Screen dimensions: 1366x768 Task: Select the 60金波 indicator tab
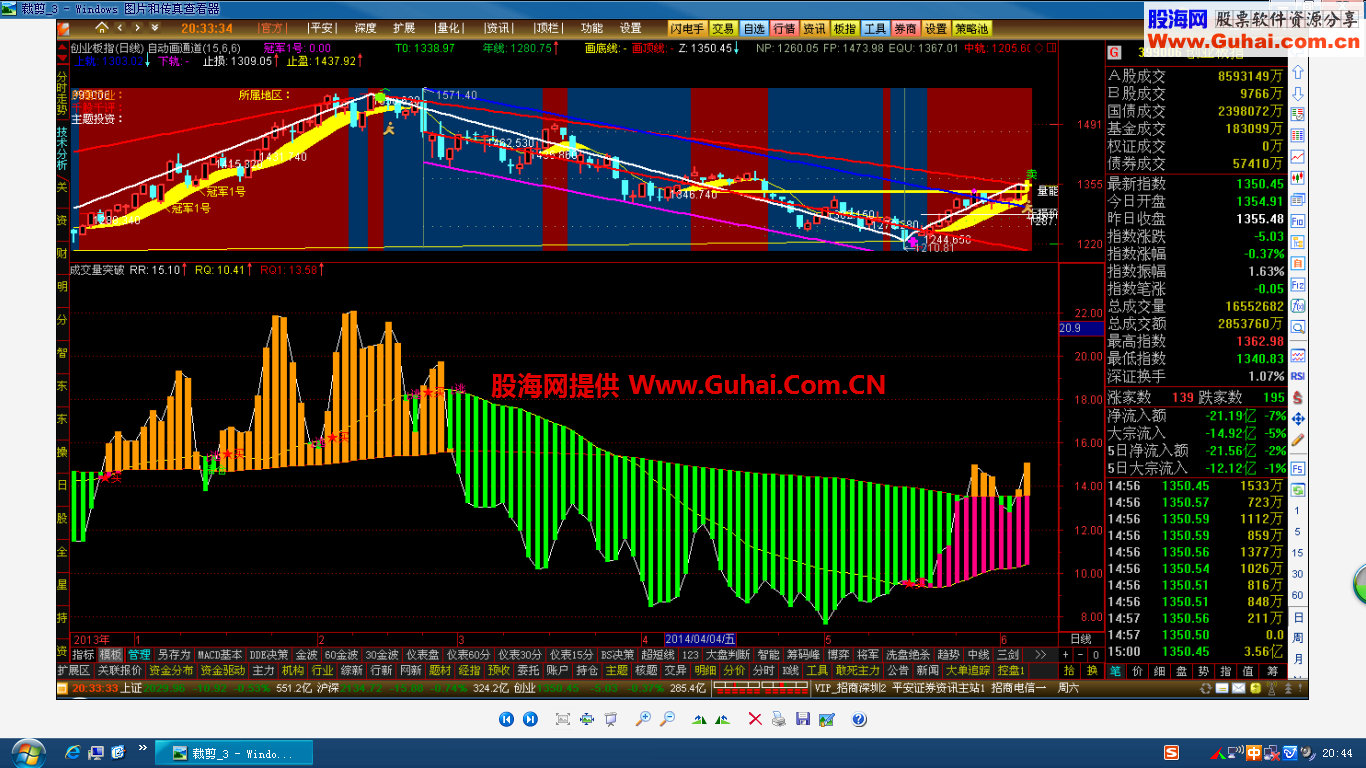coord(341,654)
